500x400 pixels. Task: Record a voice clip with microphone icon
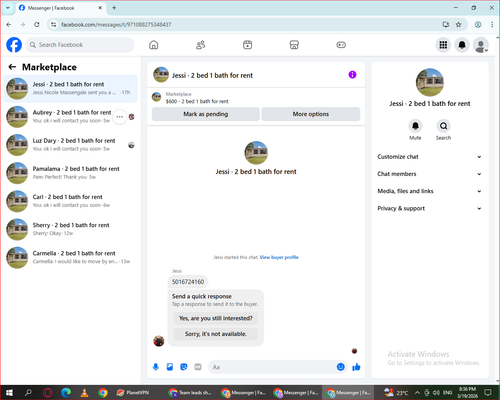[x=156, y=367]
